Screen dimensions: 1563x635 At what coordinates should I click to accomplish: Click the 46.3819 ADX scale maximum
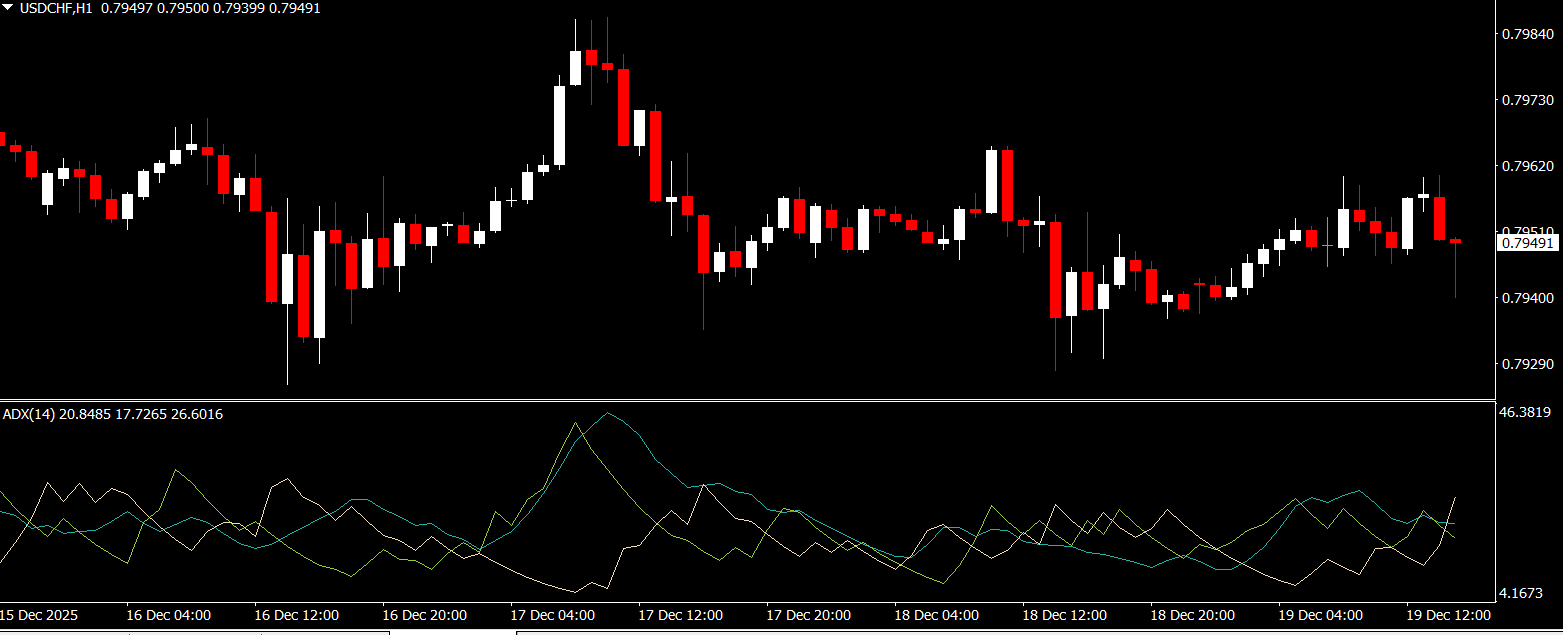tap(1526, 412)
